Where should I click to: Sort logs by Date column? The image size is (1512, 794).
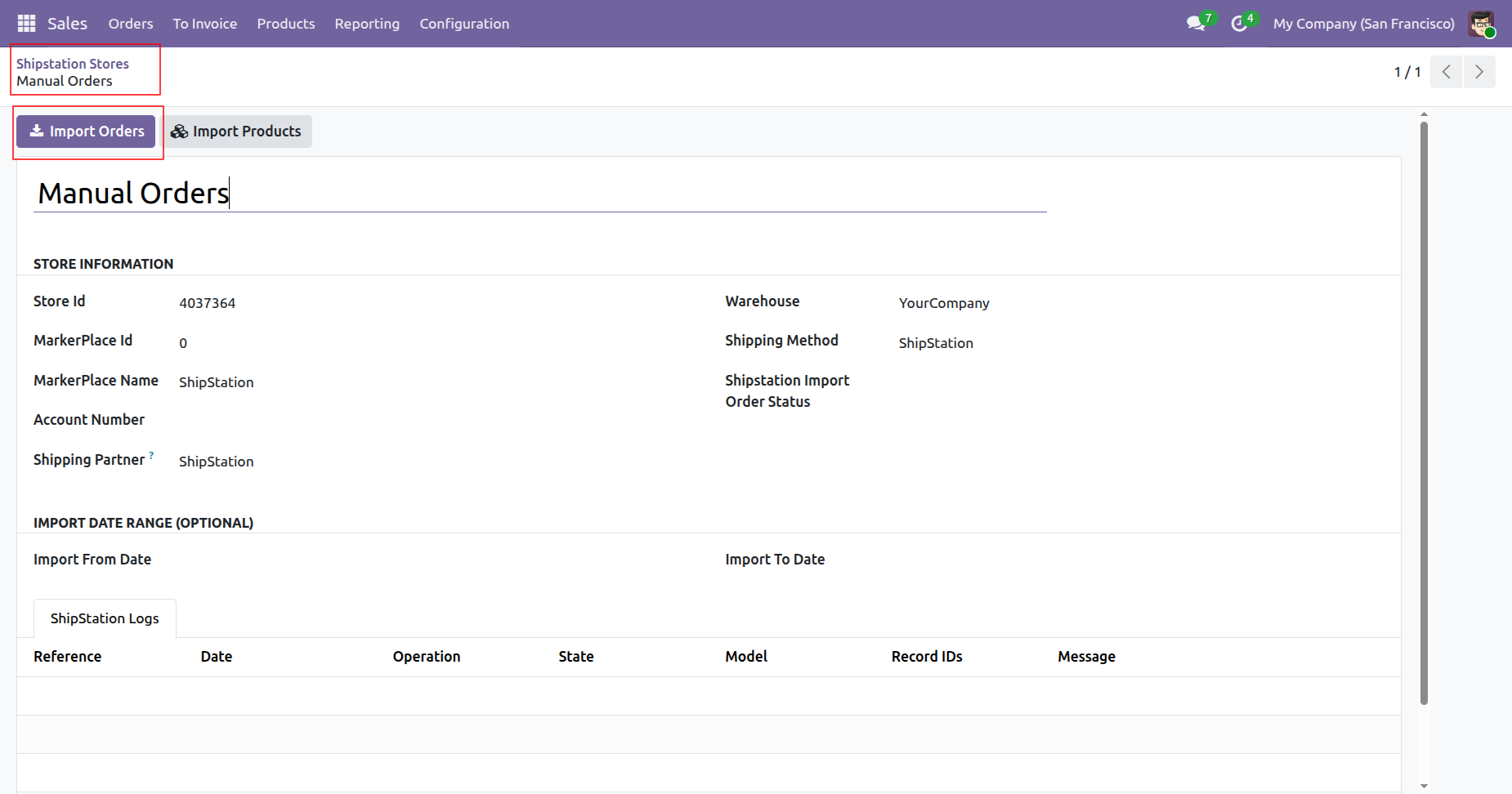click(x=217, y=657)
